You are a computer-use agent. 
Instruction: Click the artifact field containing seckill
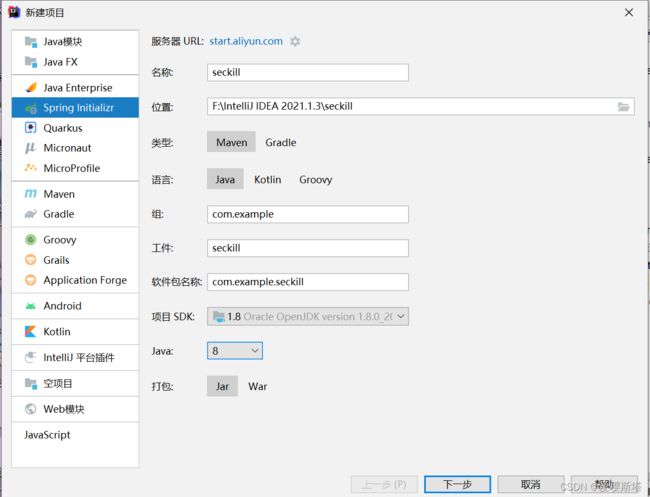tap(308, 248)
